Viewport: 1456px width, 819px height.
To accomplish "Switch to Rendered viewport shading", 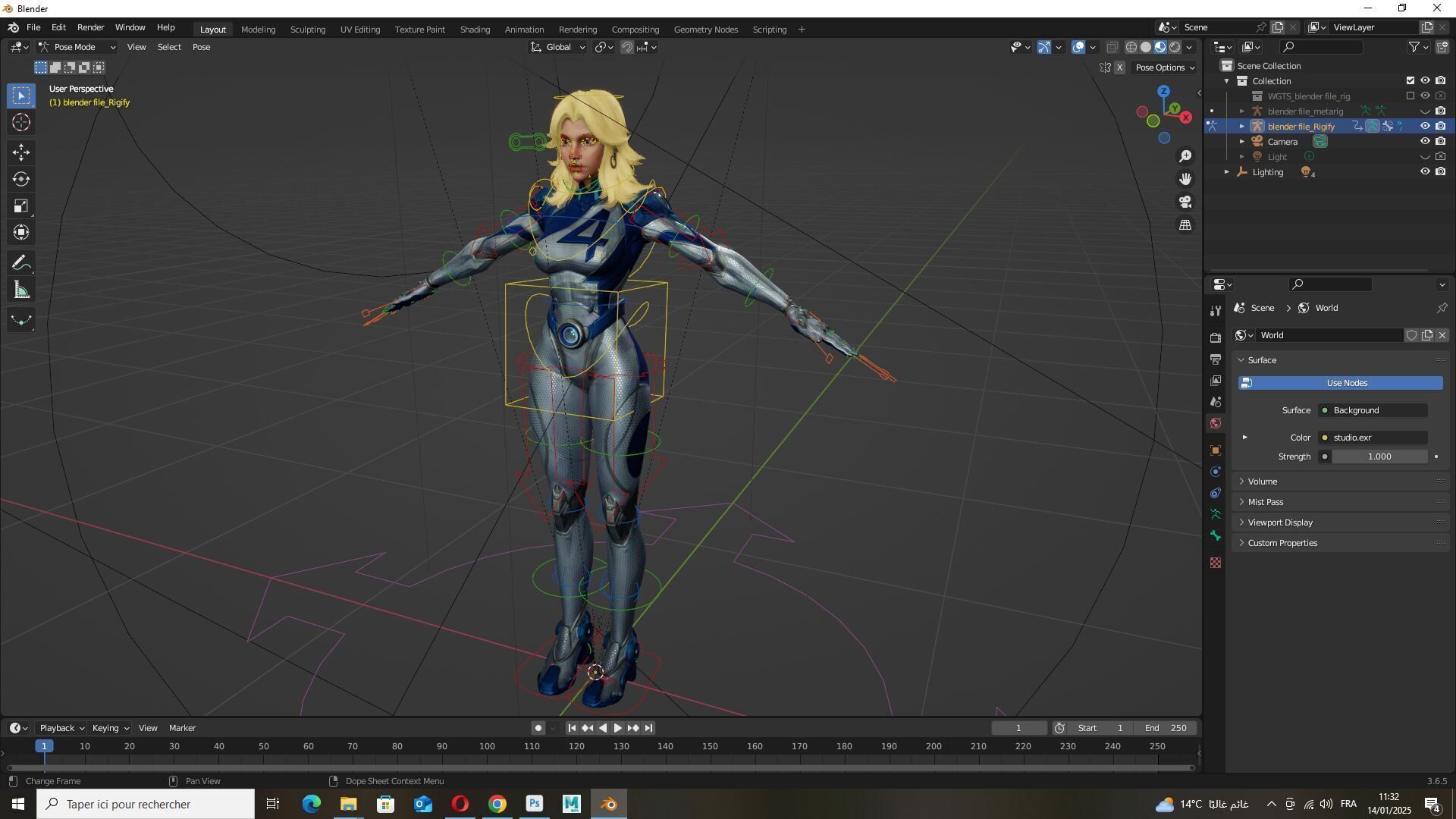I will tap(1175, 47).
